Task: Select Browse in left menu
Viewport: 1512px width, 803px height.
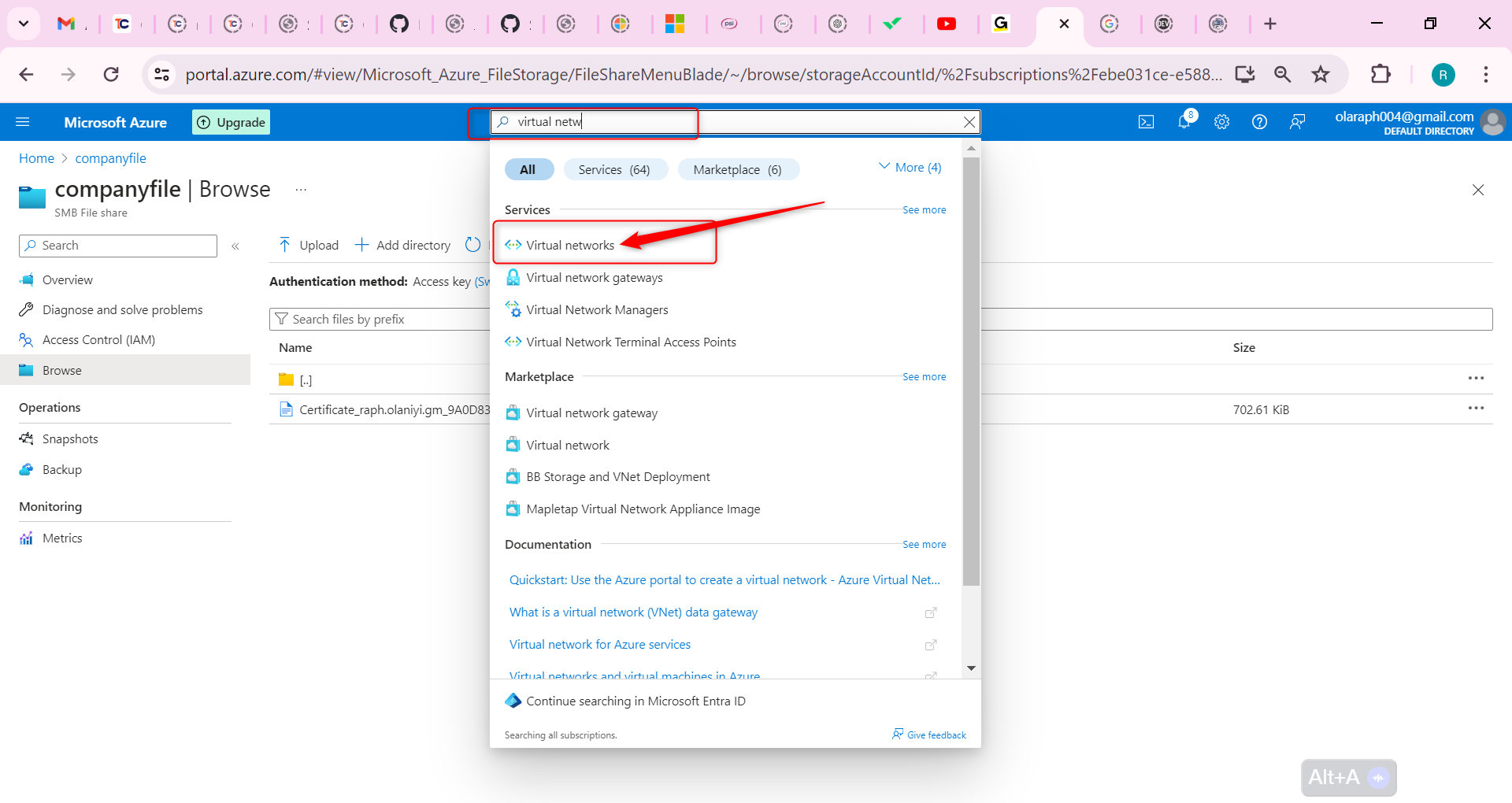Action: tap(125, 370)
